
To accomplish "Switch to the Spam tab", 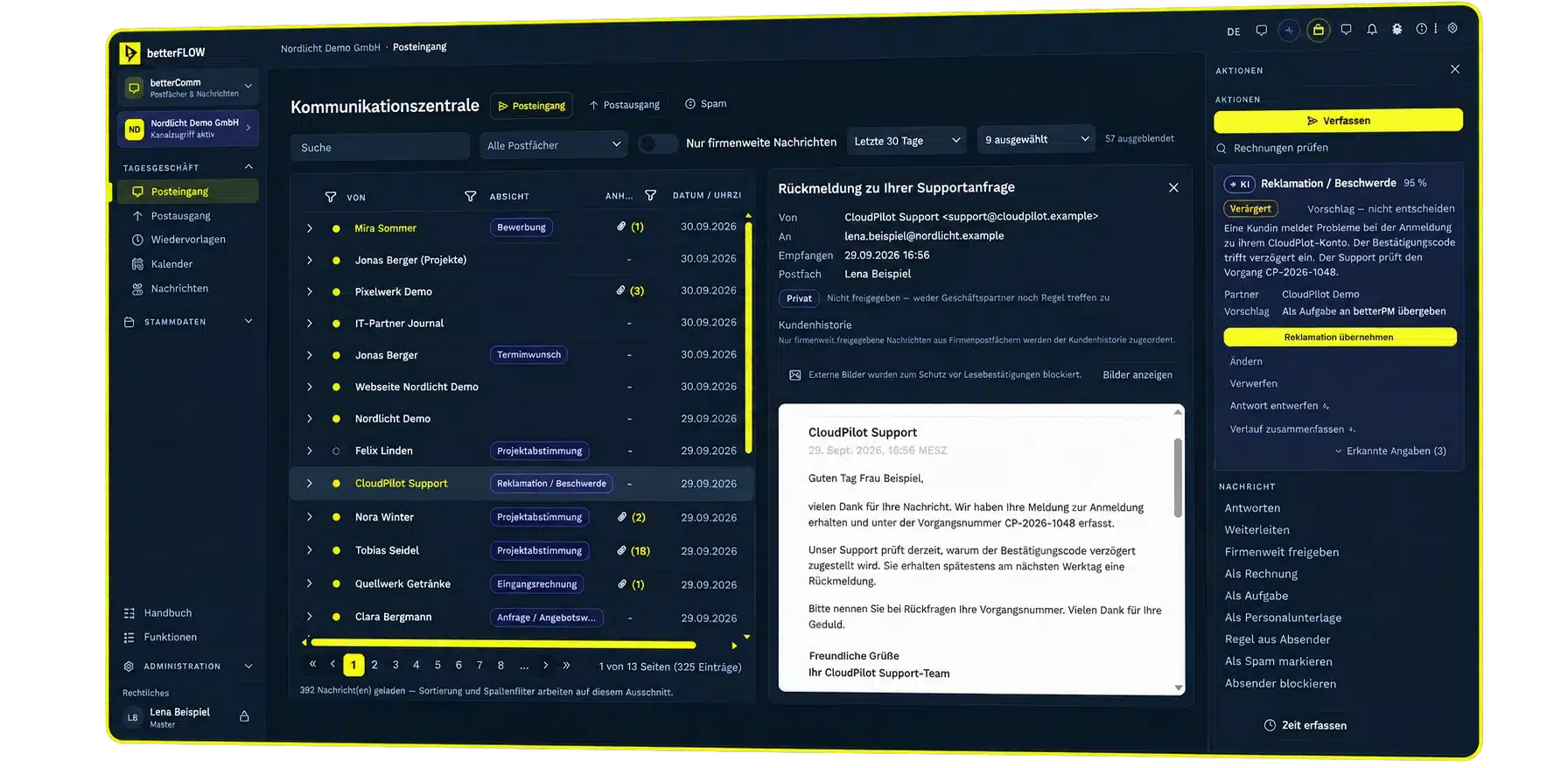I will (x=705, y=104).
